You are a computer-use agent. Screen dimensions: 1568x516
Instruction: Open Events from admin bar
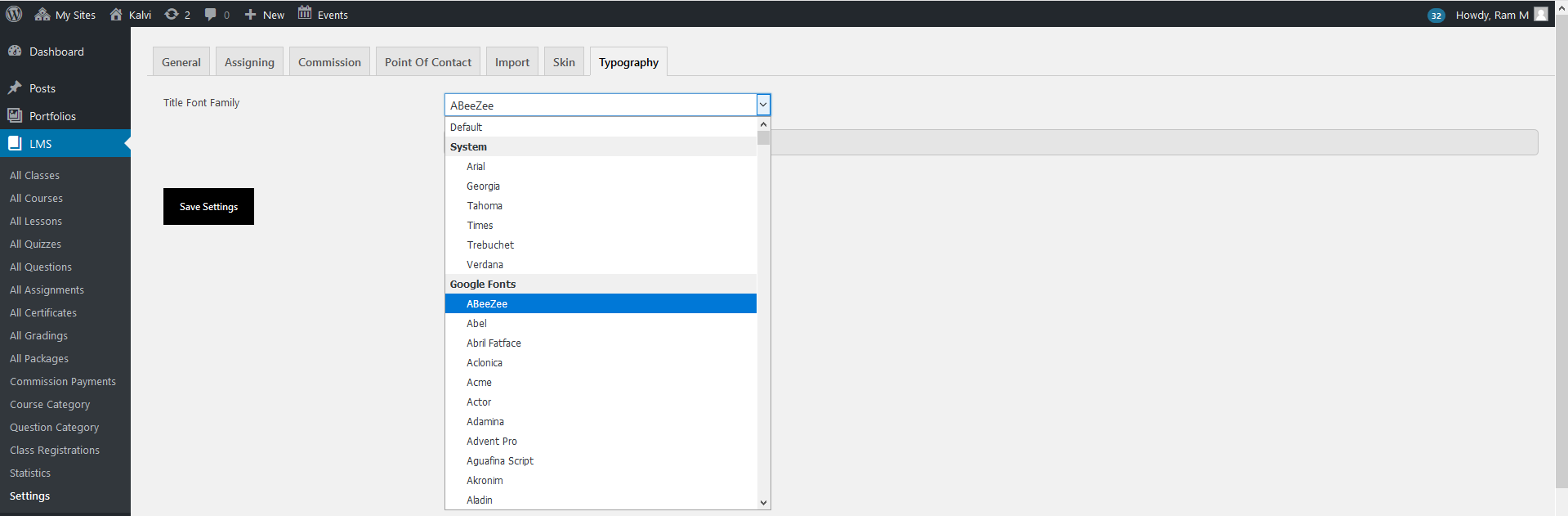click(x=323, y=15)
